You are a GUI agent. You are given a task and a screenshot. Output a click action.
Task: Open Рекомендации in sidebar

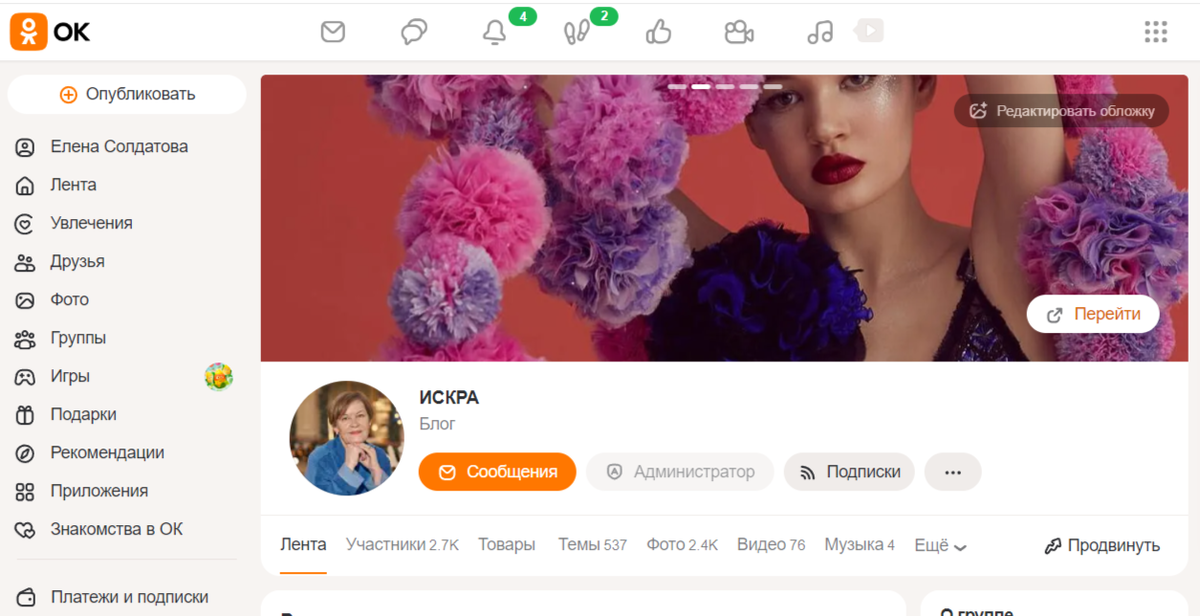(107, 453)
